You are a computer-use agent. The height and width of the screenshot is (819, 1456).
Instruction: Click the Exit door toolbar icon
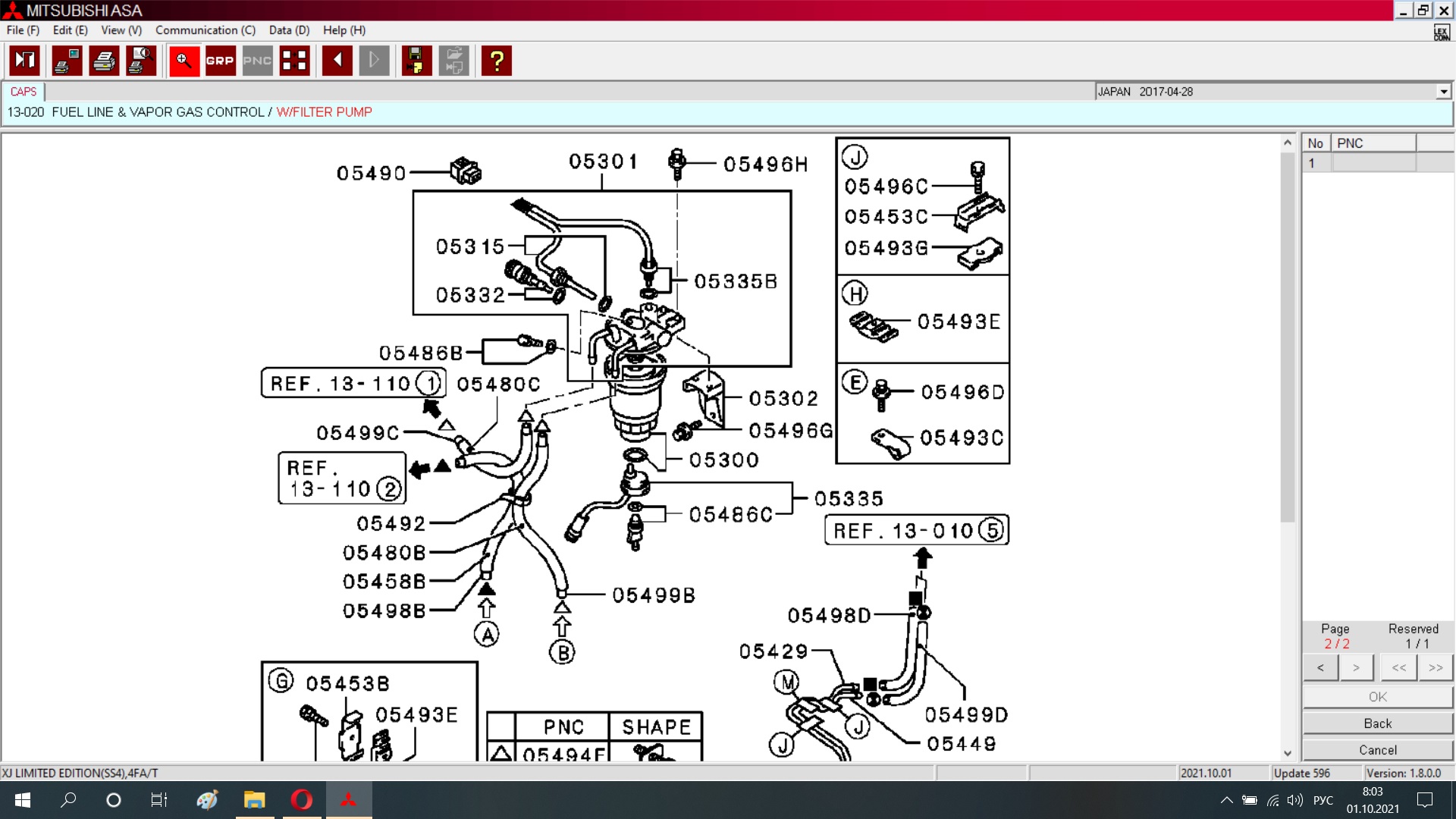pos(24,61)
